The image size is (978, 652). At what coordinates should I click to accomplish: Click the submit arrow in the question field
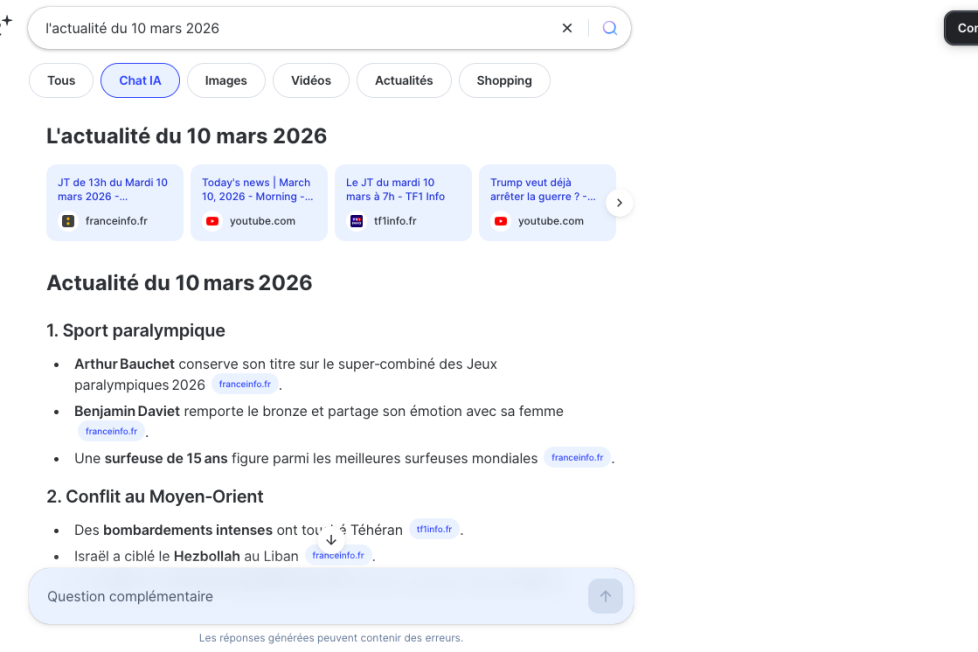tap(605, 596)
